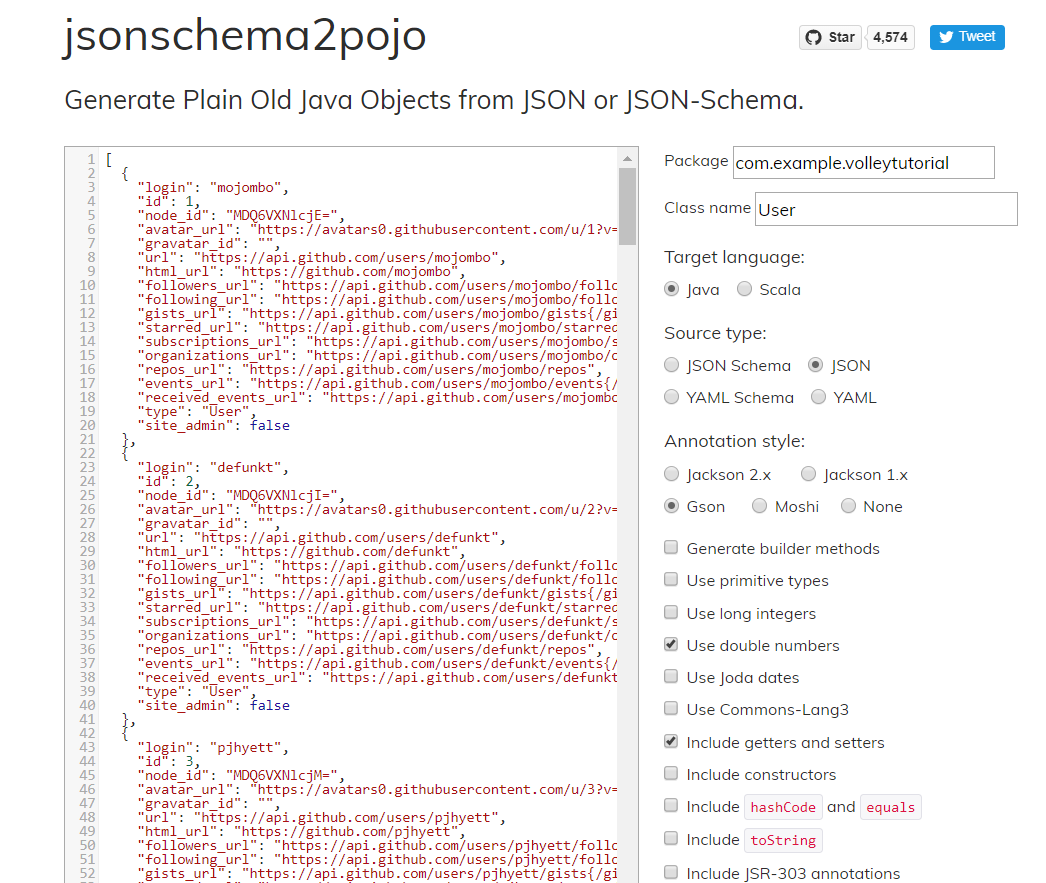The width and height of the screenshot is (1046, 883).
Task: Click the GitHub Star button
Action: tap(830, 37)
